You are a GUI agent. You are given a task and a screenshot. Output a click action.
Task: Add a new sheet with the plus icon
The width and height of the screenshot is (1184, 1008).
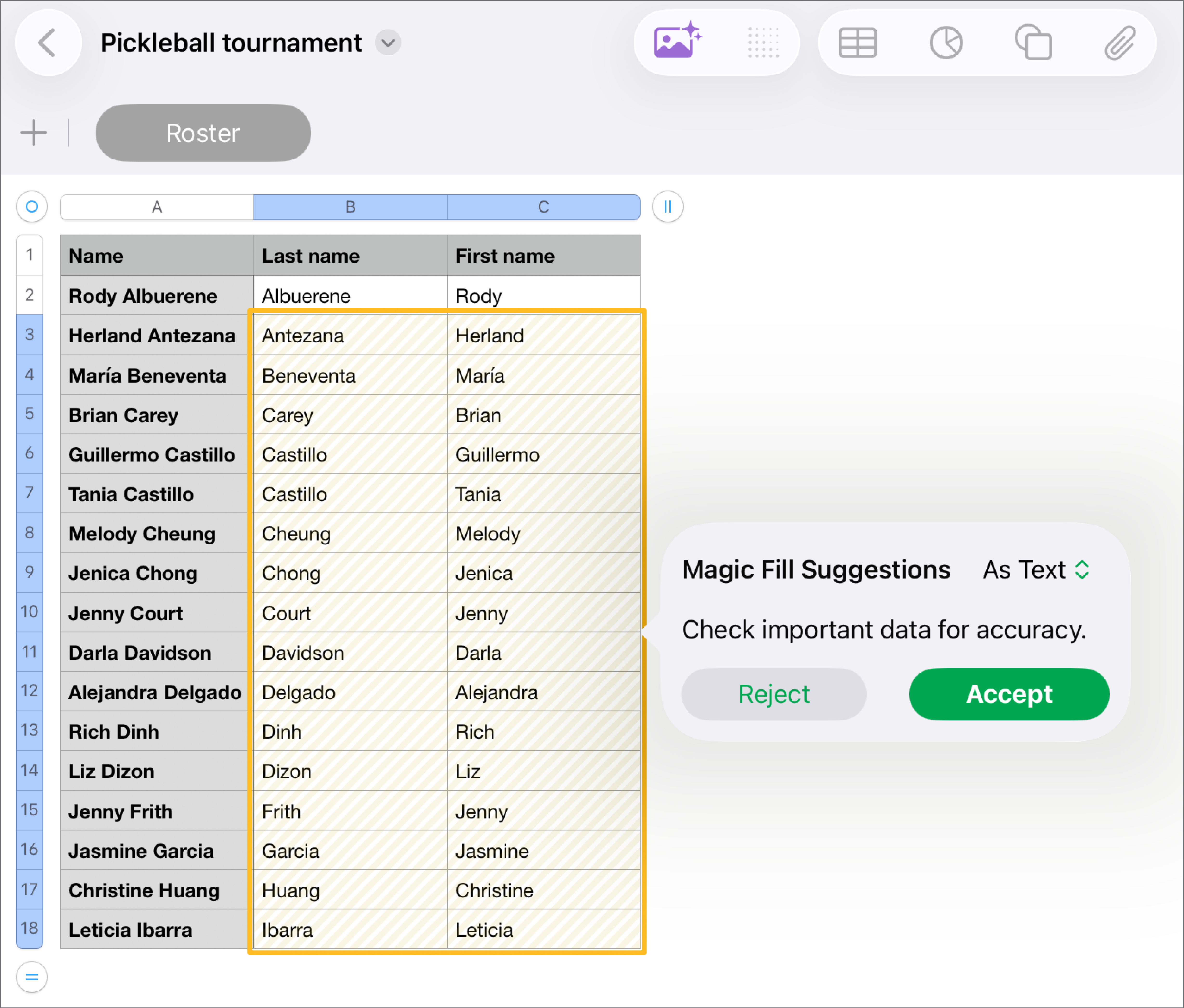33,133
